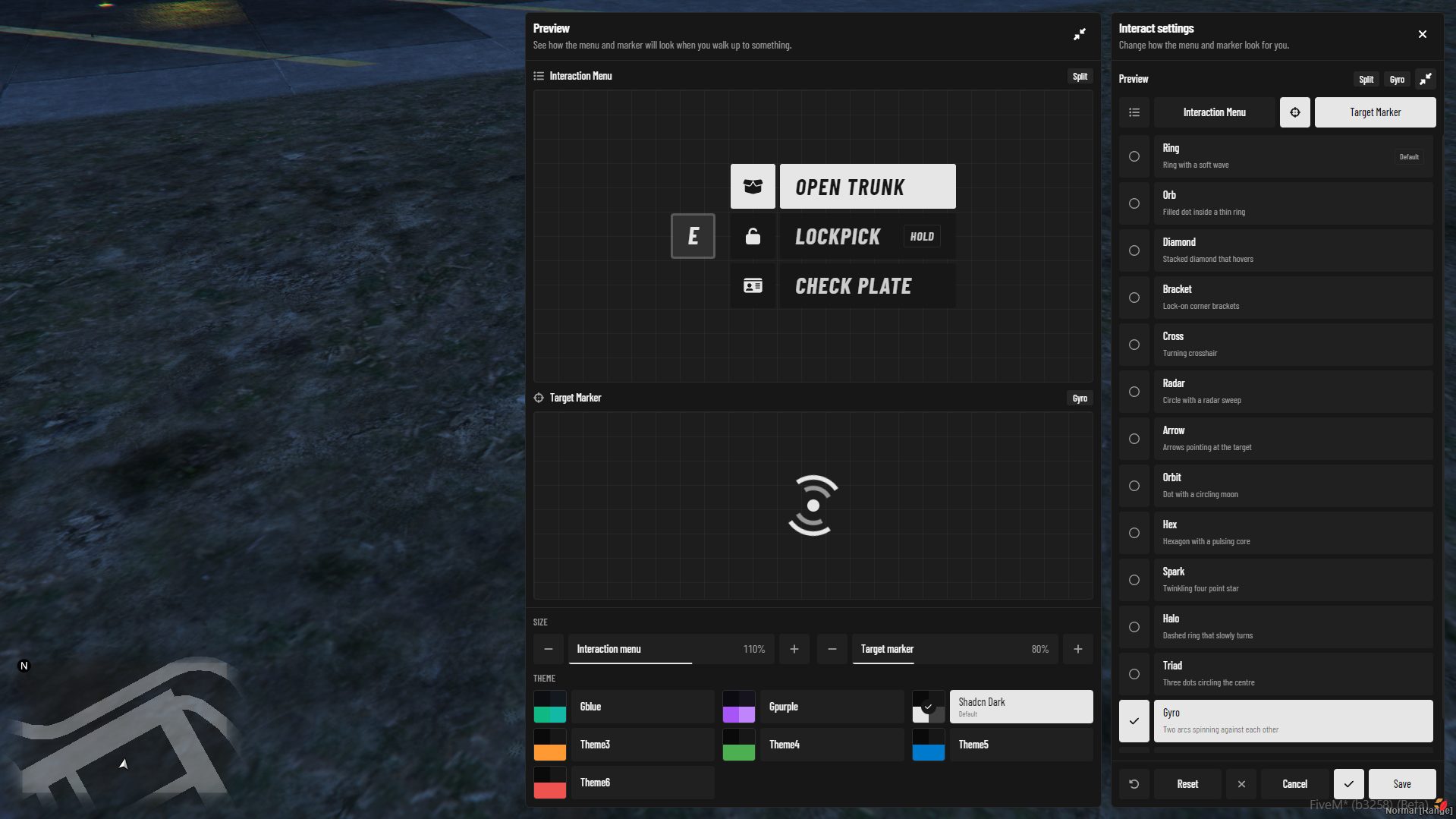Select the Cross marker radio
Screen dimensions: 1456x819
click(x=1134, y=345)
